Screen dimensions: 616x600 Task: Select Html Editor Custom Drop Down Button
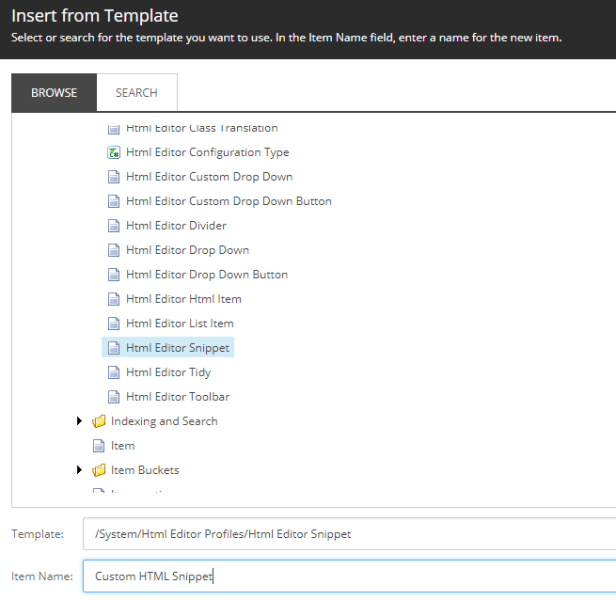pos(229,201)
